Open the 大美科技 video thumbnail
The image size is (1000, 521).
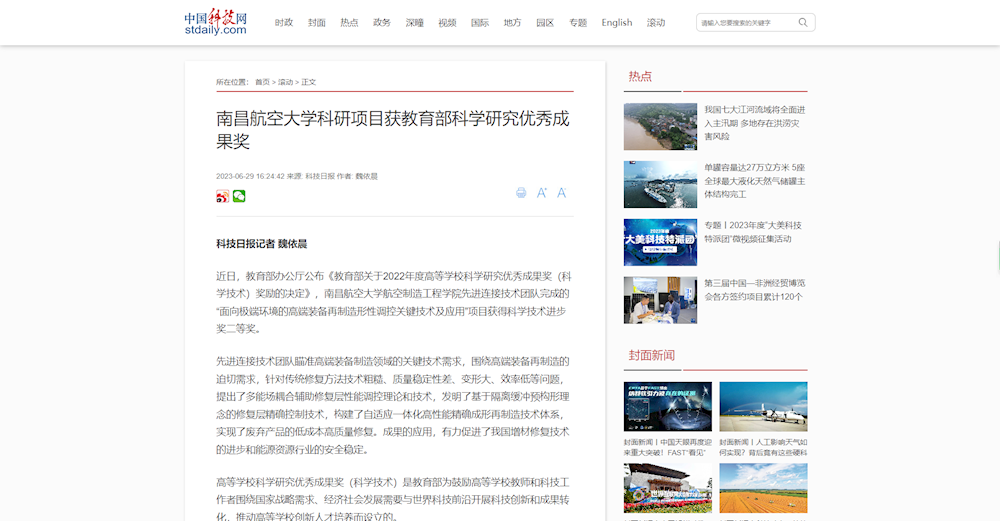point(660,242)
